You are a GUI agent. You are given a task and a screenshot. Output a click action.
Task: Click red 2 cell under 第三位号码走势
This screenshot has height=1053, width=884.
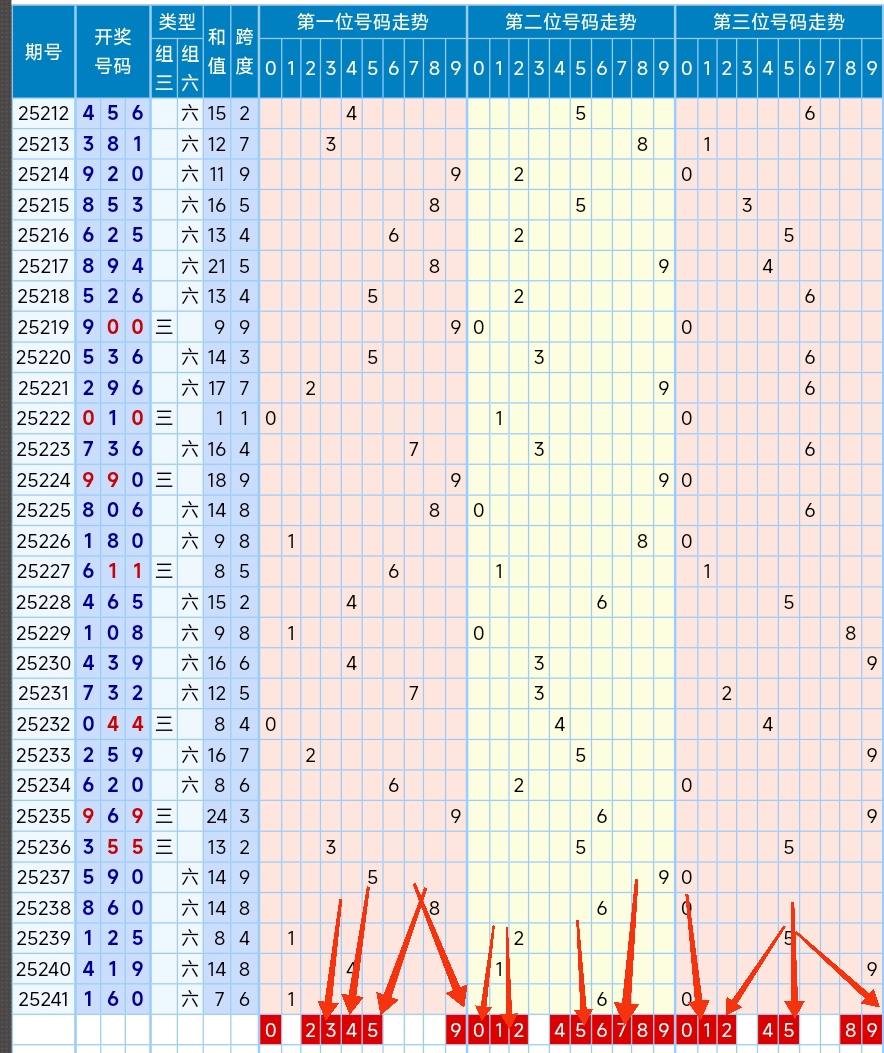(726, 1030)
